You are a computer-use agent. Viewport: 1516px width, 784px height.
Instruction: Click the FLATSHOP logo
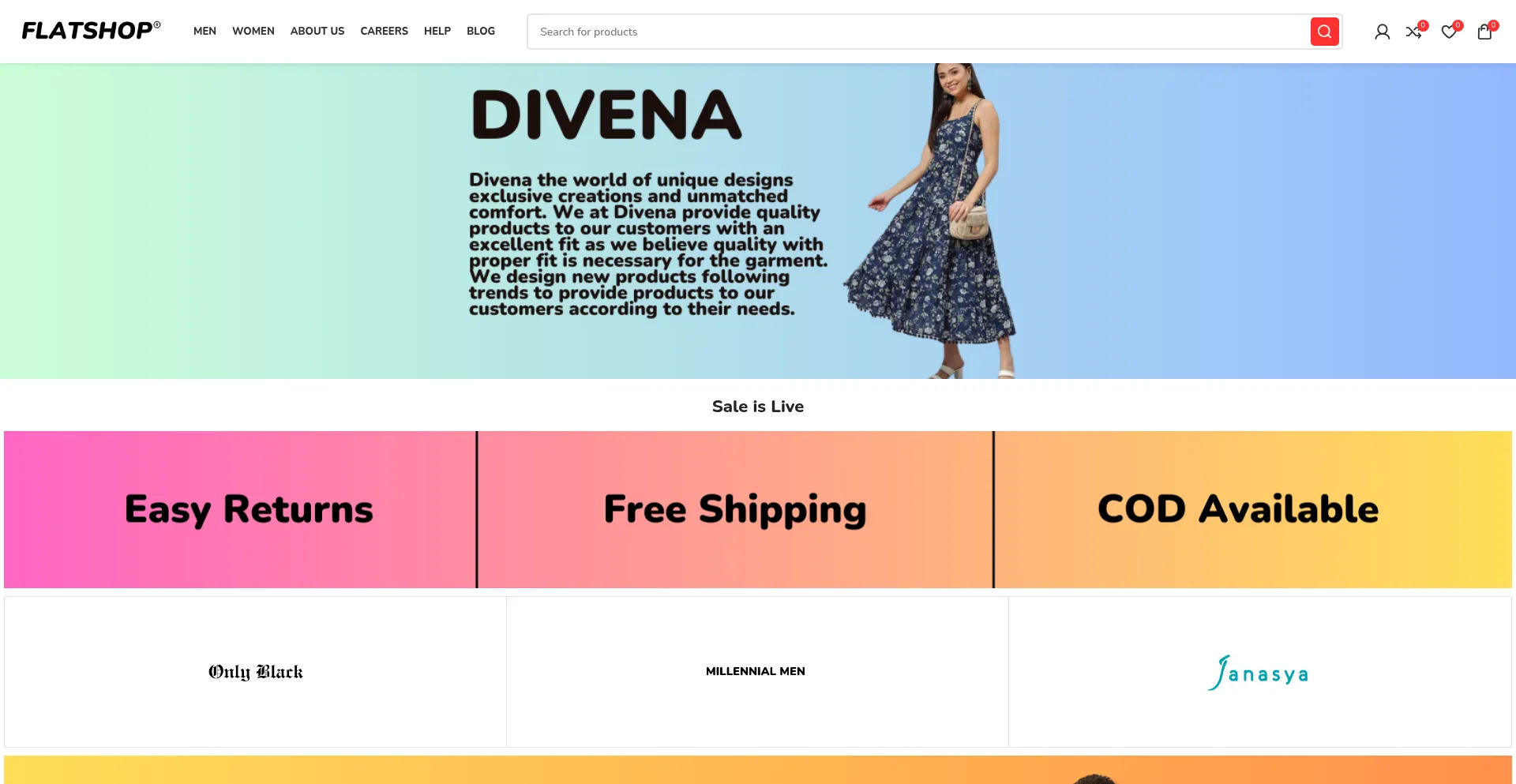(x=91, y=31)
